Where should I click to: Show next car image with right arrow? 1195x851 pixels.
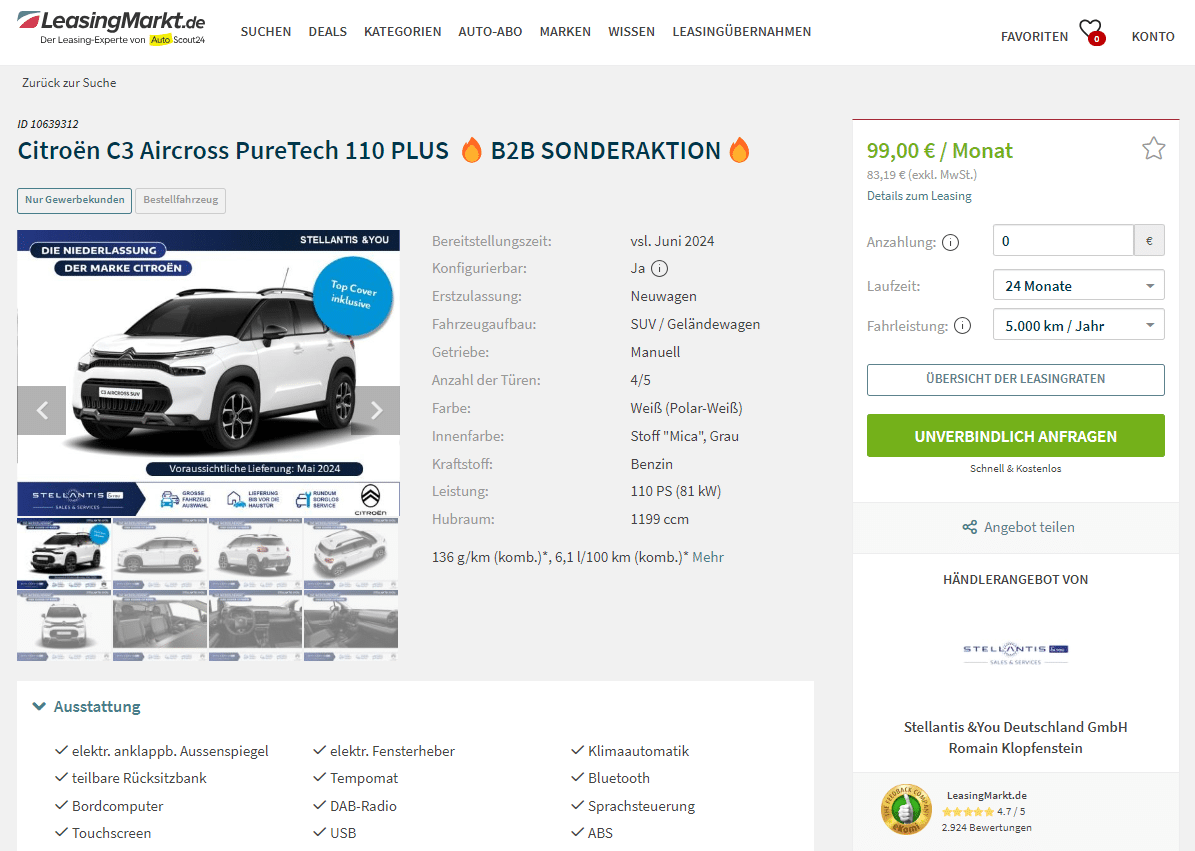point(376,411)
